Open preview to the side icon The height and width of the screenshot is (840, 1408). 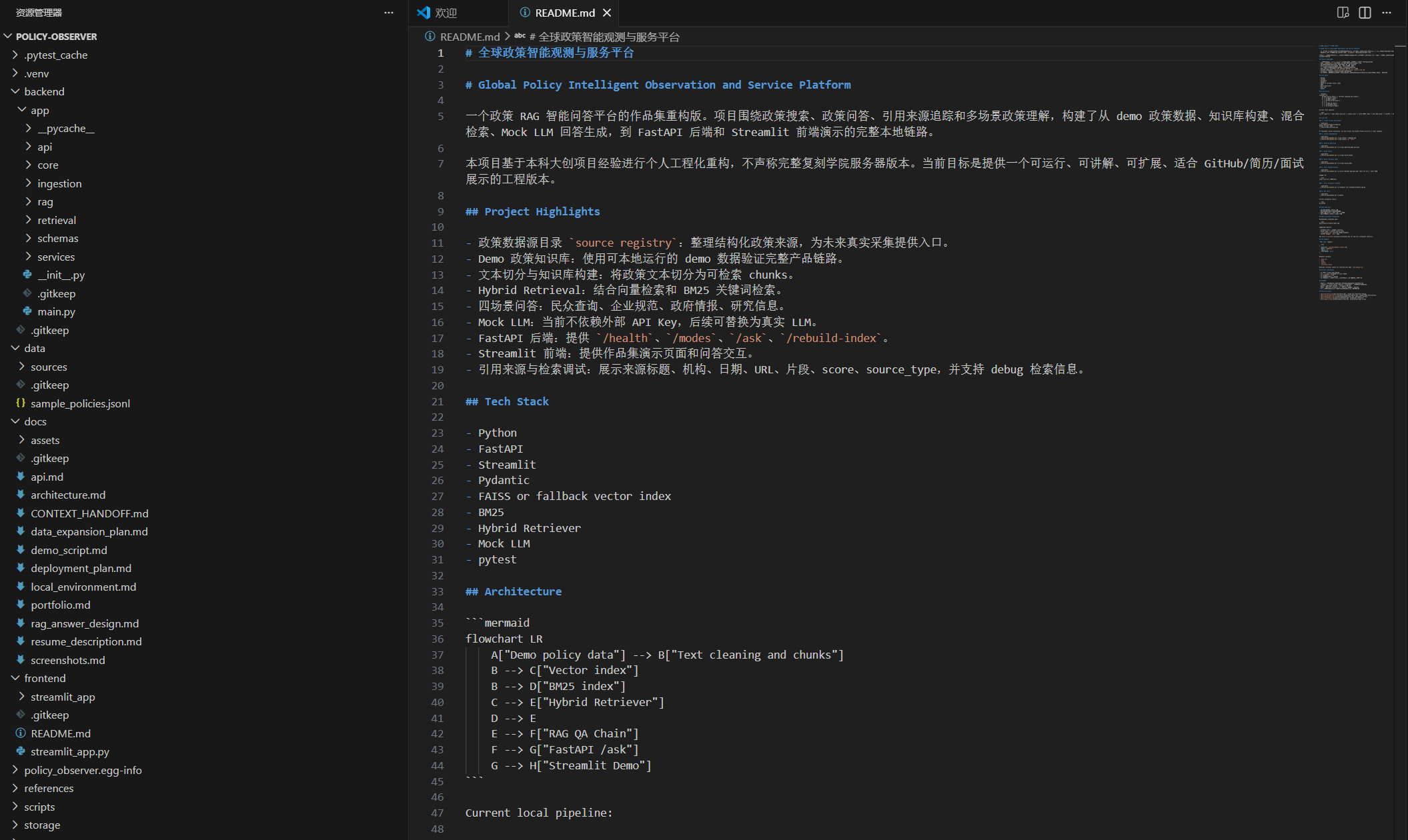coord(1343,13)
